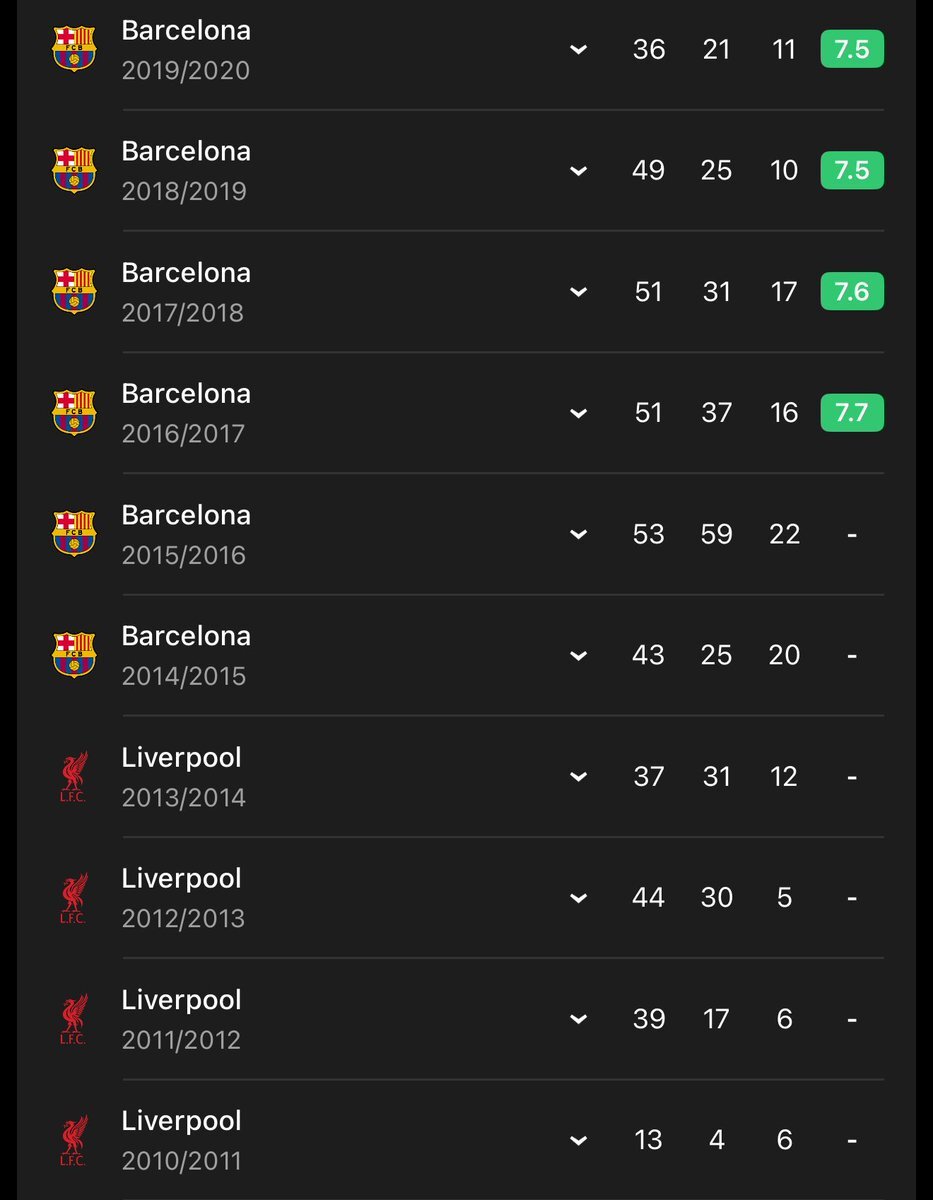Image resolution: width=933 pixels, height=1200 pixels.
Task: Expand the Liverpool 2010/2011 season chevron
Action: tap(578, 1140)
